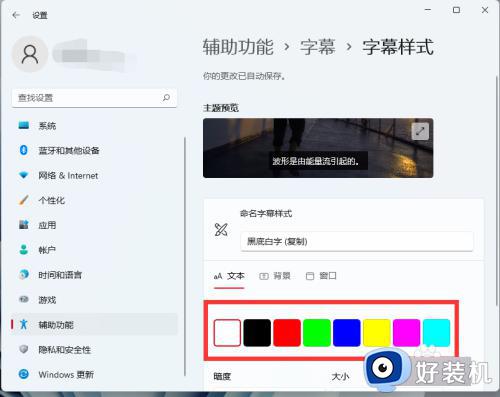Image resolution: width=500 pixels, height=397 pixels.
Task: Select the red text color swatch
Action: tap(287, 333)
